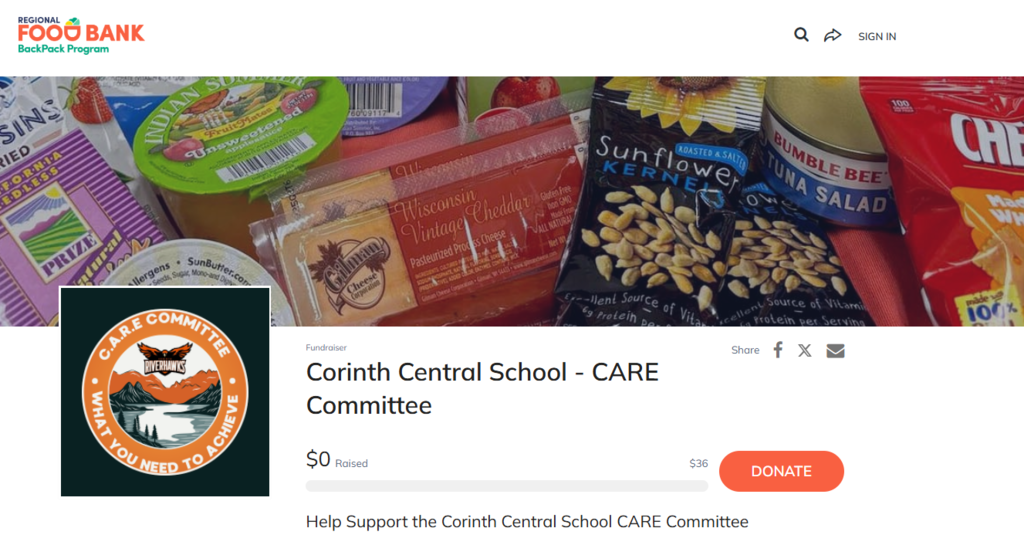Click the BackPack Program text under logo
1024x545 pixels.
(x=63, y=49)
